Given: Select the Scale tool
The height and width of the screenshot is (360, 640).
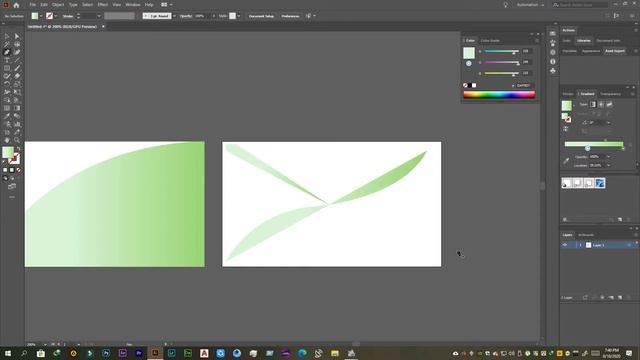Looking at the screenshot, I should tap(17, 84).
